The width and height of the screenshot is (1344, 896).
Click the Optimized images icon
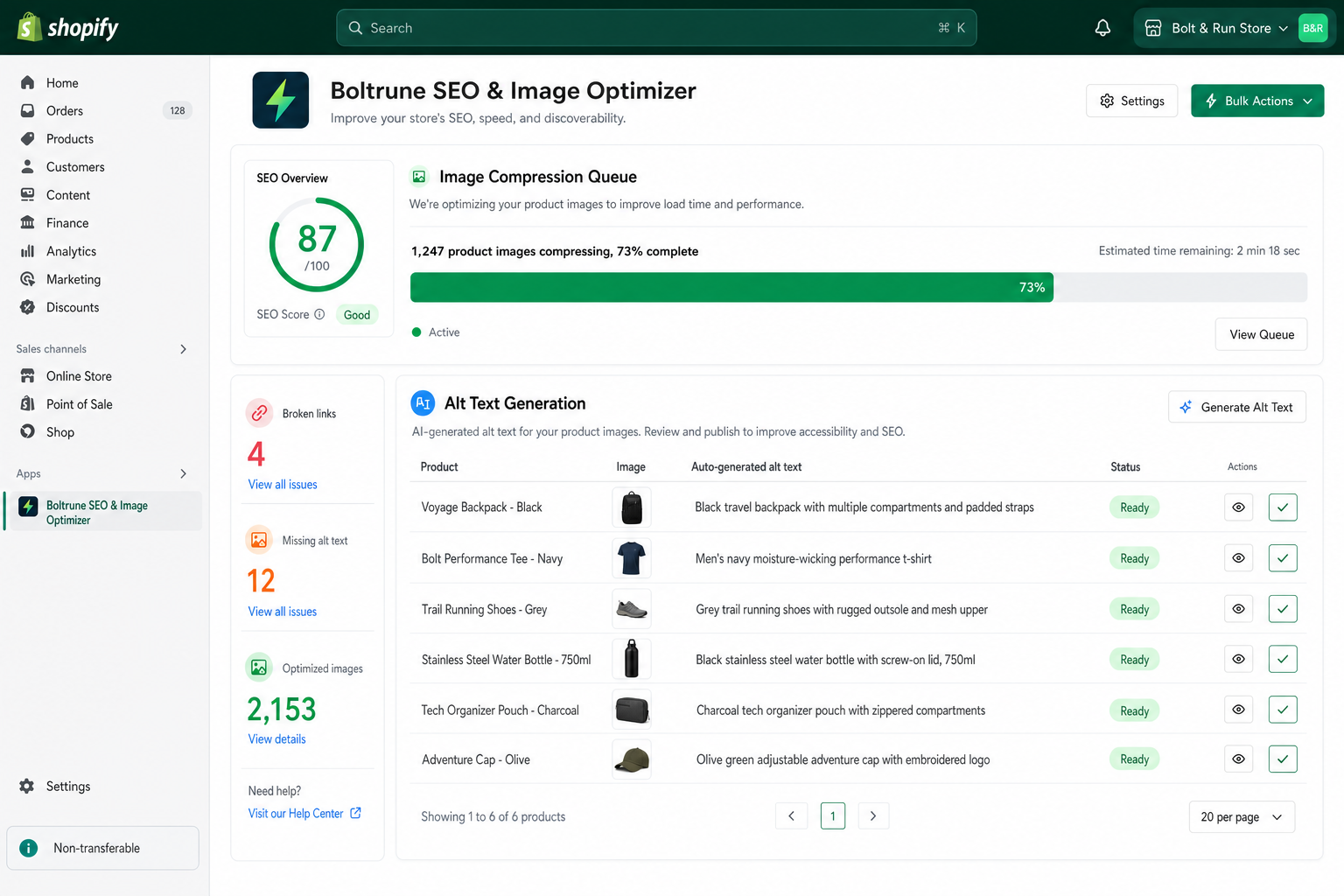[x=259, y=668]
